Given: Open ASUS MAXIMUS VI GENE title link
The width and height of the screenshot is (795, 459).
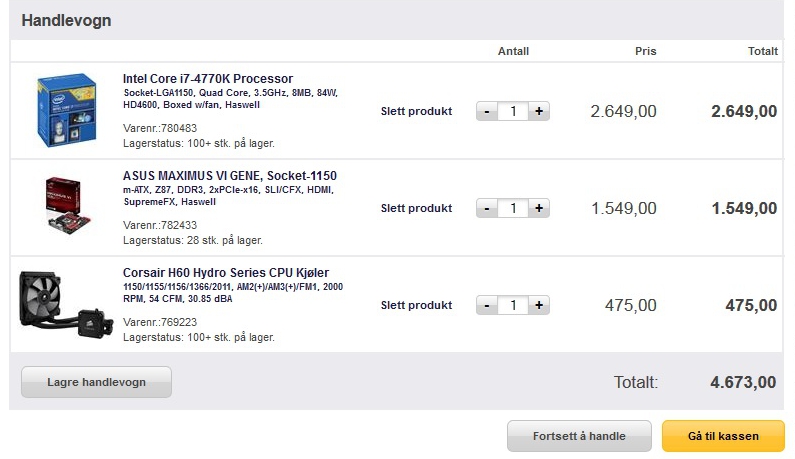Looking at the screenshot, I should click(230, 175).
